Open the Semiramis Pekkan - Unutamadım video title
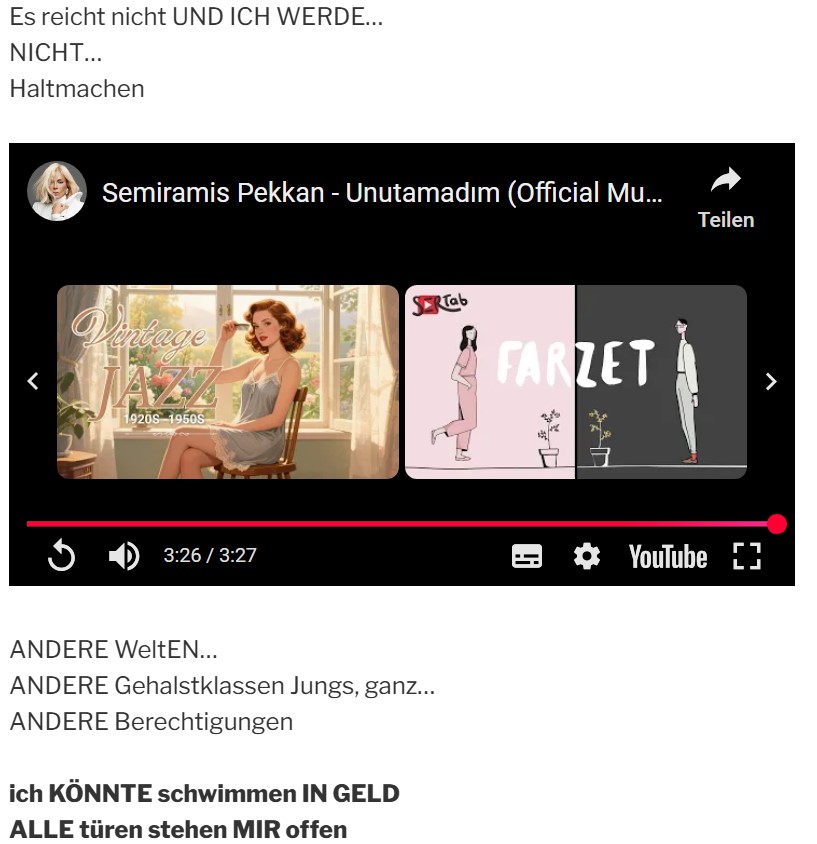The image size is (817, 844). (x=382, y=193)
